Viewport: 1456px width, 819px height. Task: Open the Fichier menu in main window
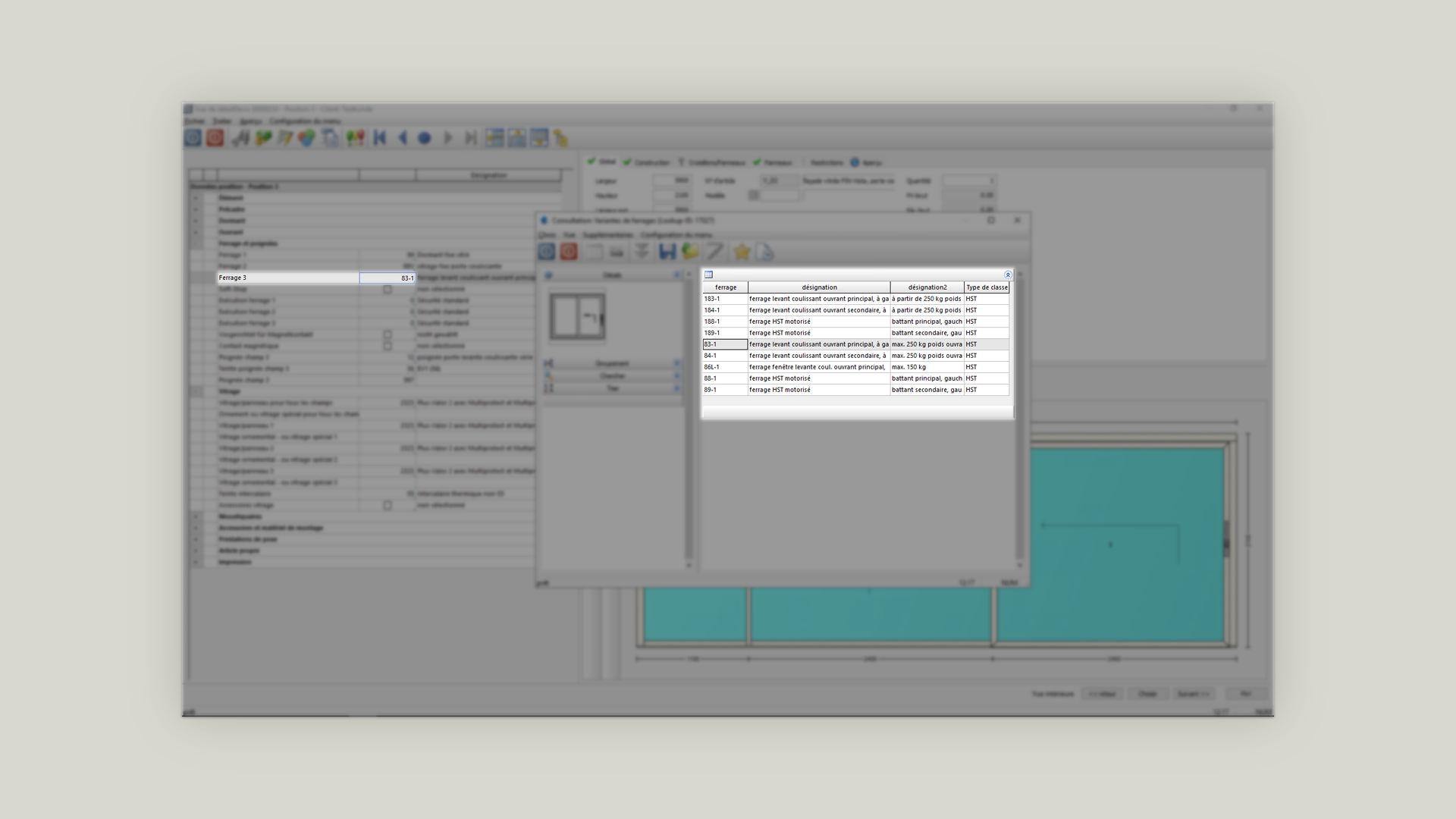195,121
